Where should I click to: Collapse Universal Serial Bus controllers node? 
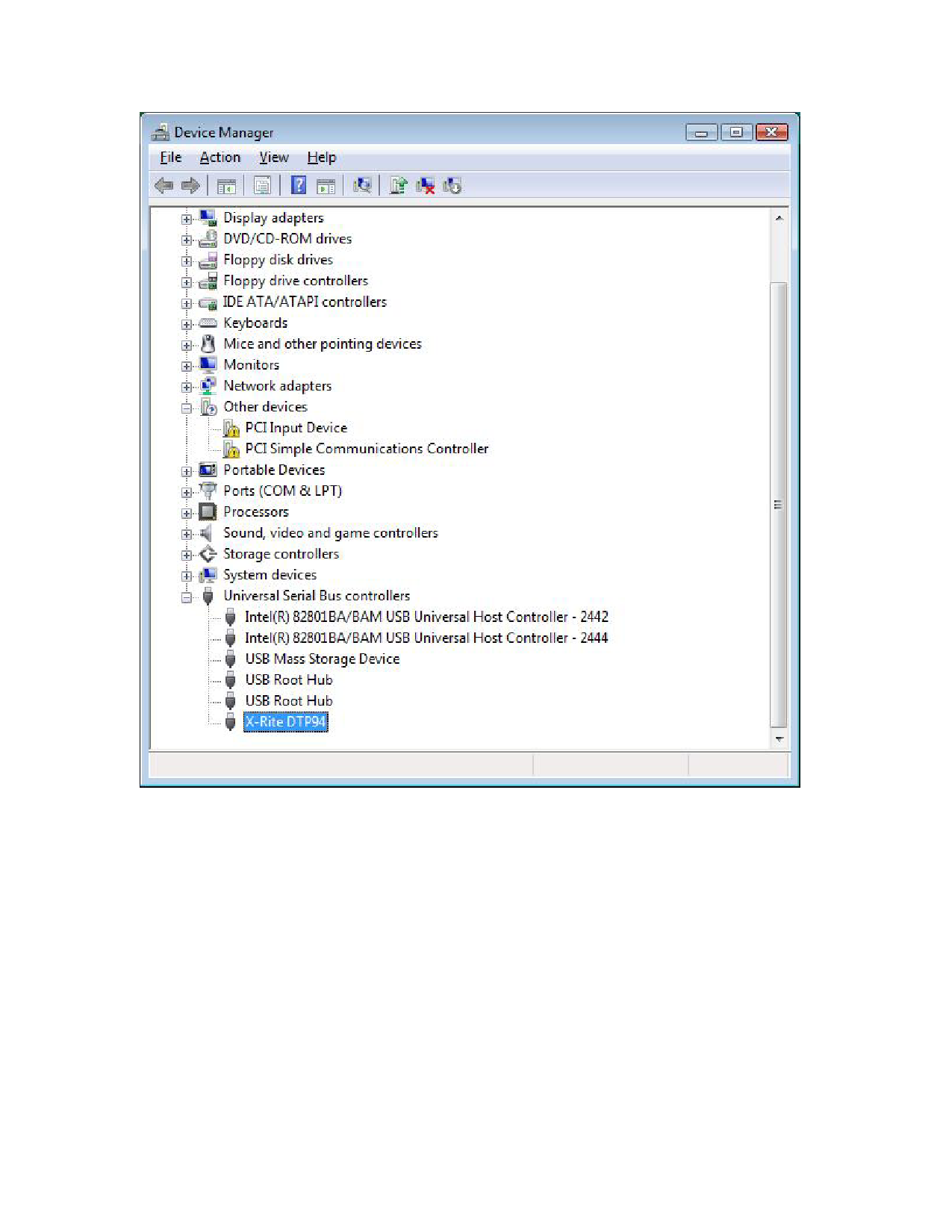point(187,597)
